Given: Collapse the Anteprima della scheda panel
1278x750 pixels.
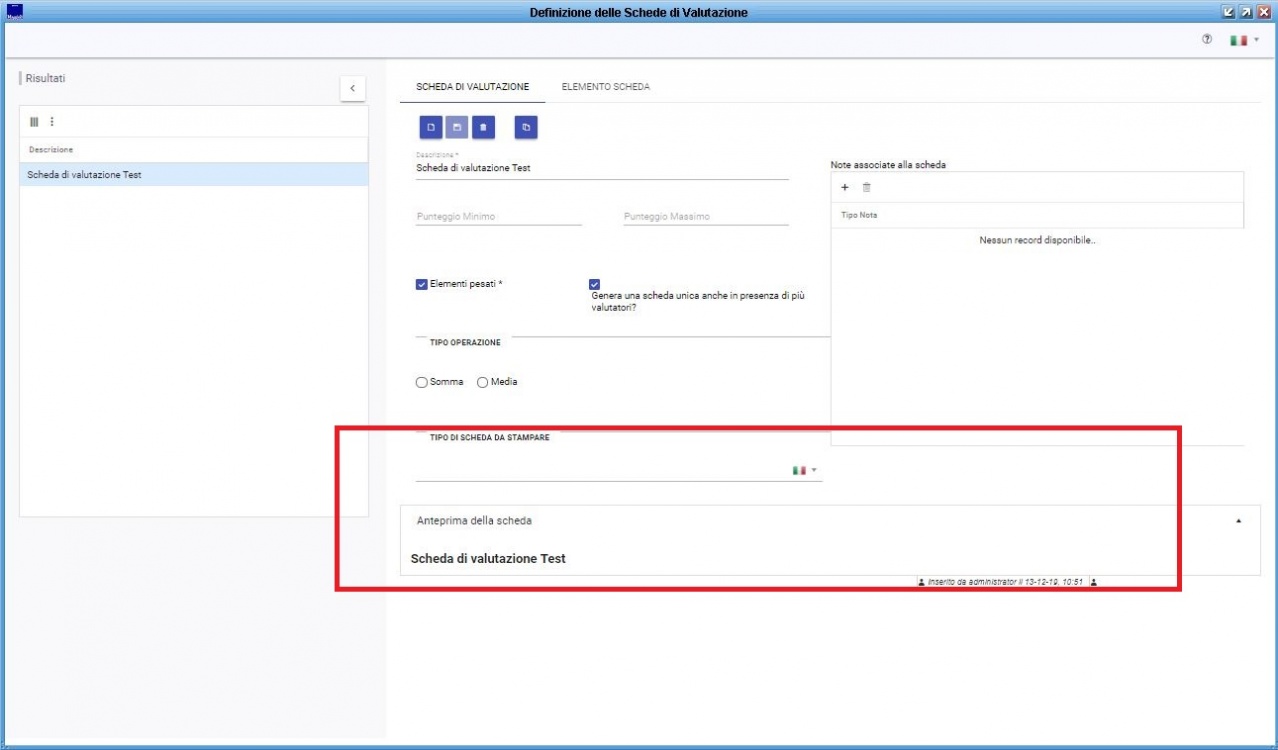Looking at the screenshot, I should tap(1239, 521).
